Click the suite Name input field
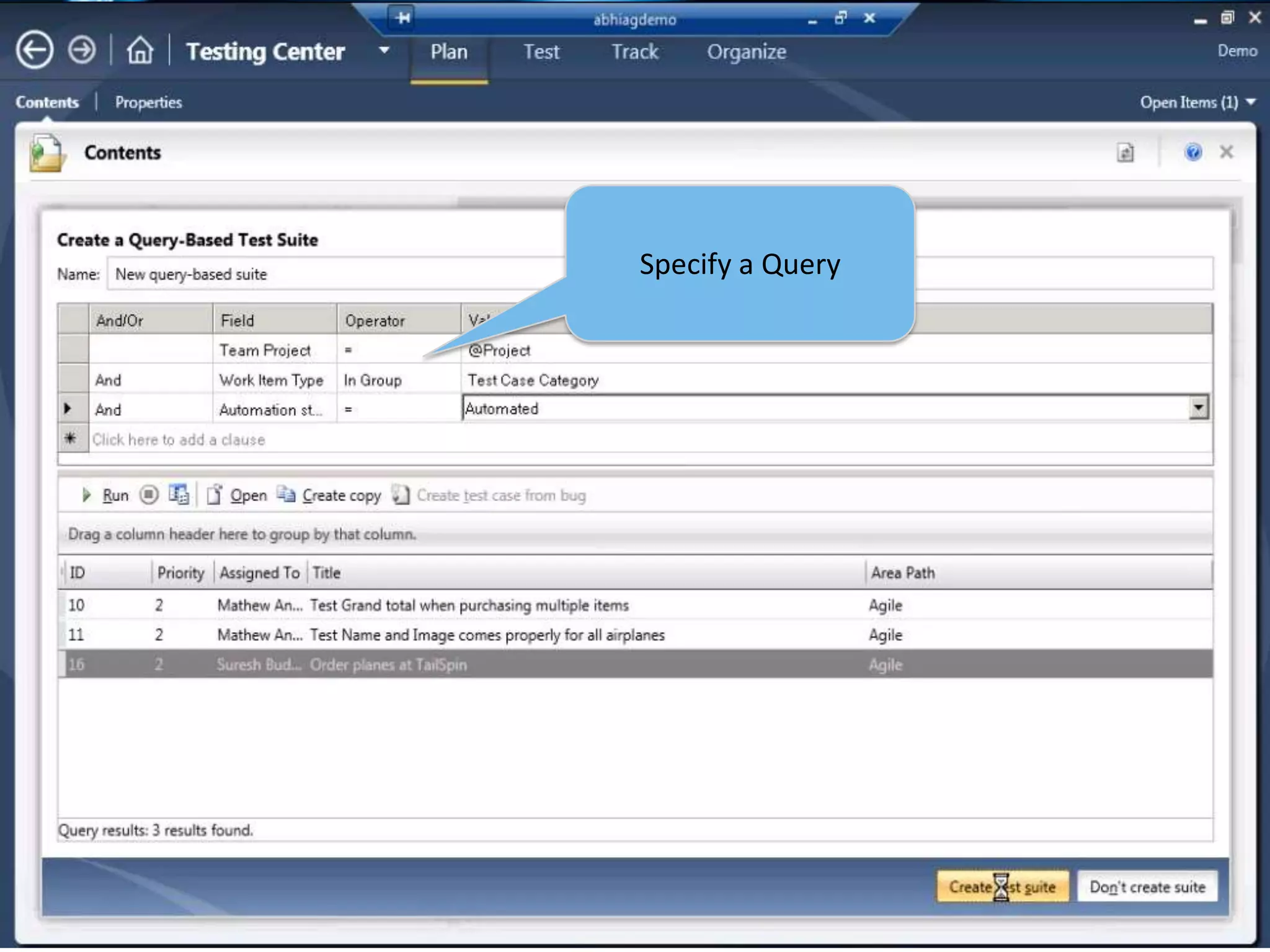 (660, 274)
